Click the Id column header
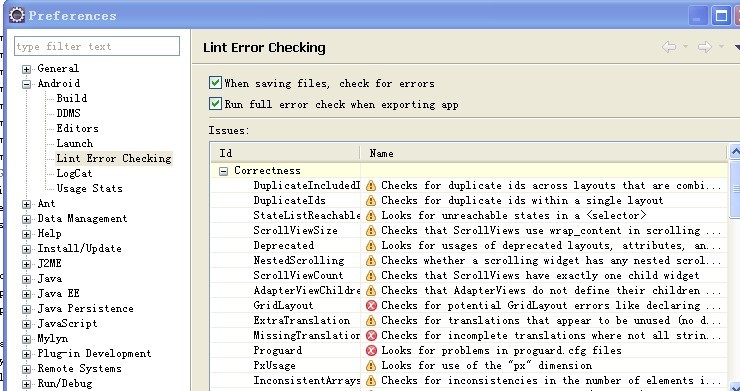This screenshot has height=391, width=740. (x=286, y=153)
